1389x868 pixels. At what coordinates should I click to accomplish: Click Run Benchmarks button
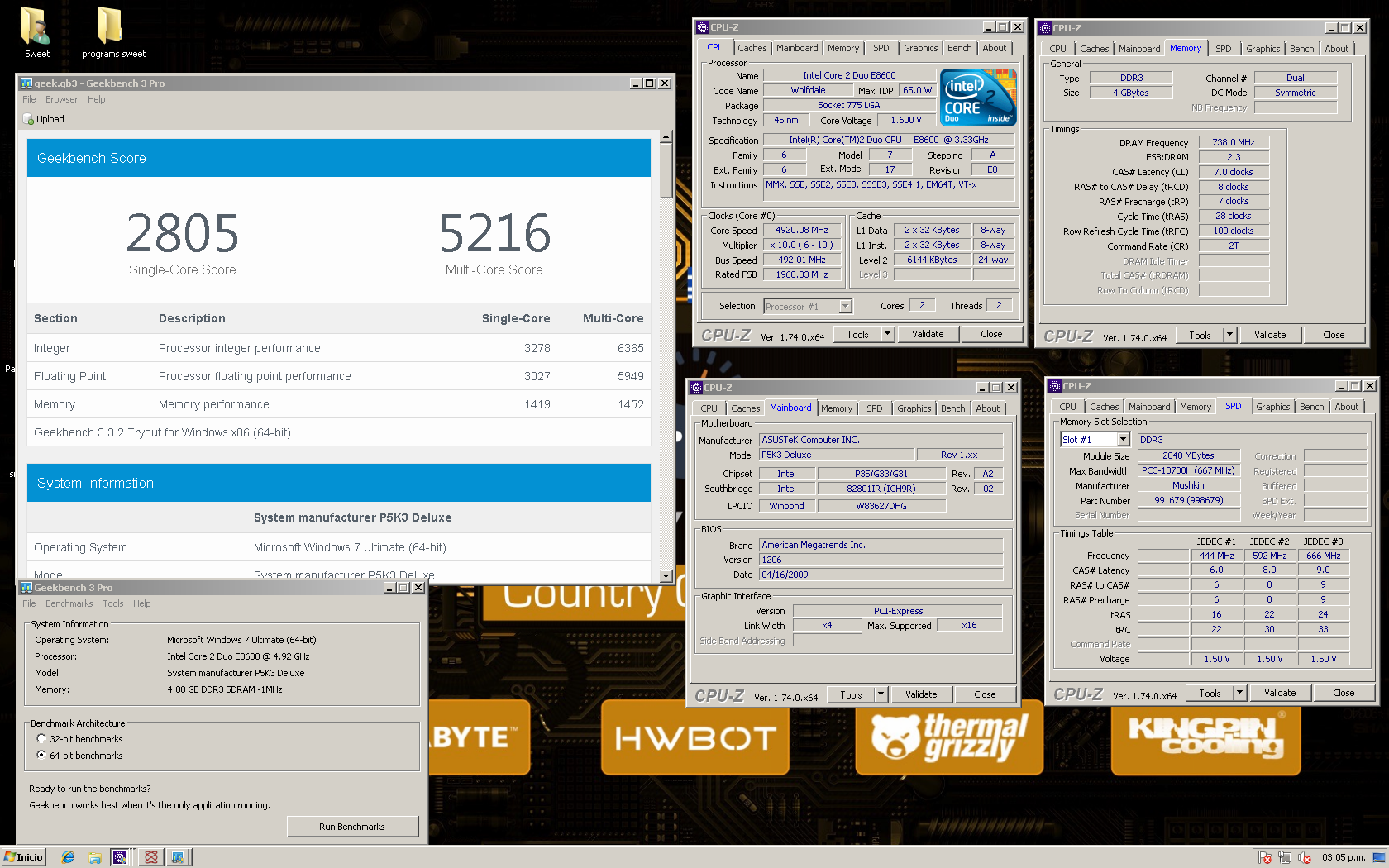coord(352,827)
